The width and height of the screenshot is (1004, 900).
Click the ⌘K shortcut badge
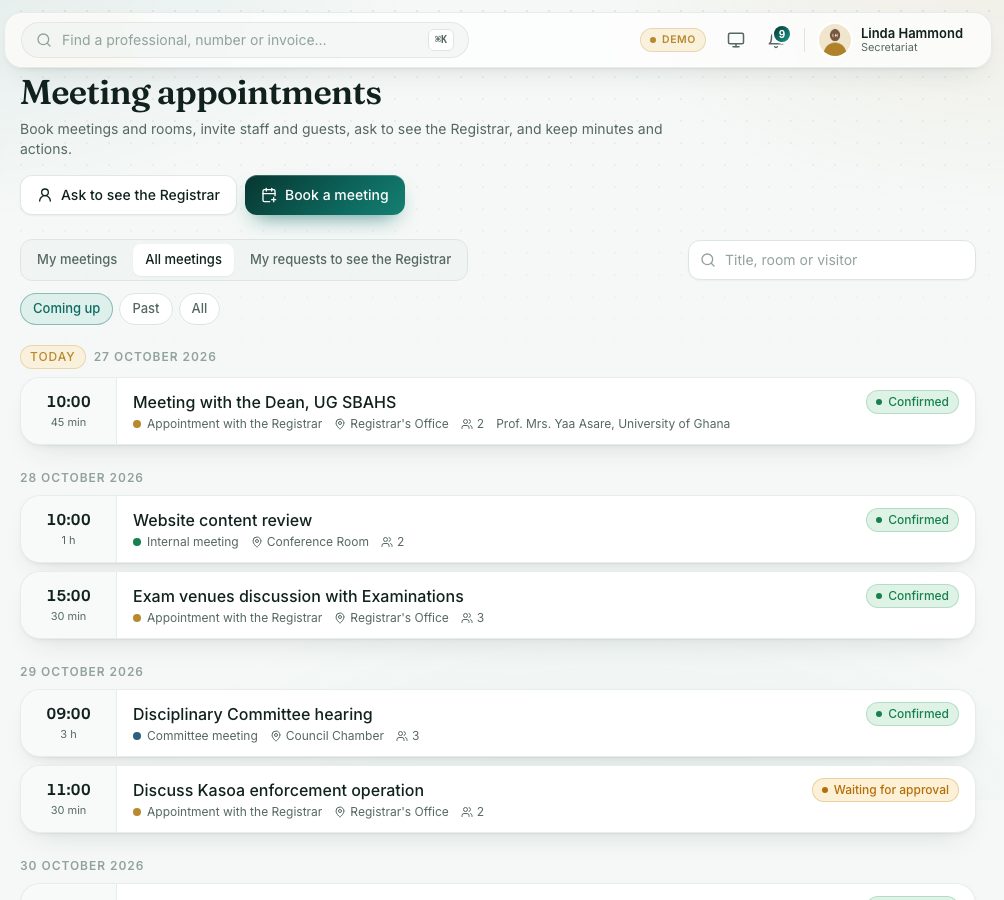[441, 40]
